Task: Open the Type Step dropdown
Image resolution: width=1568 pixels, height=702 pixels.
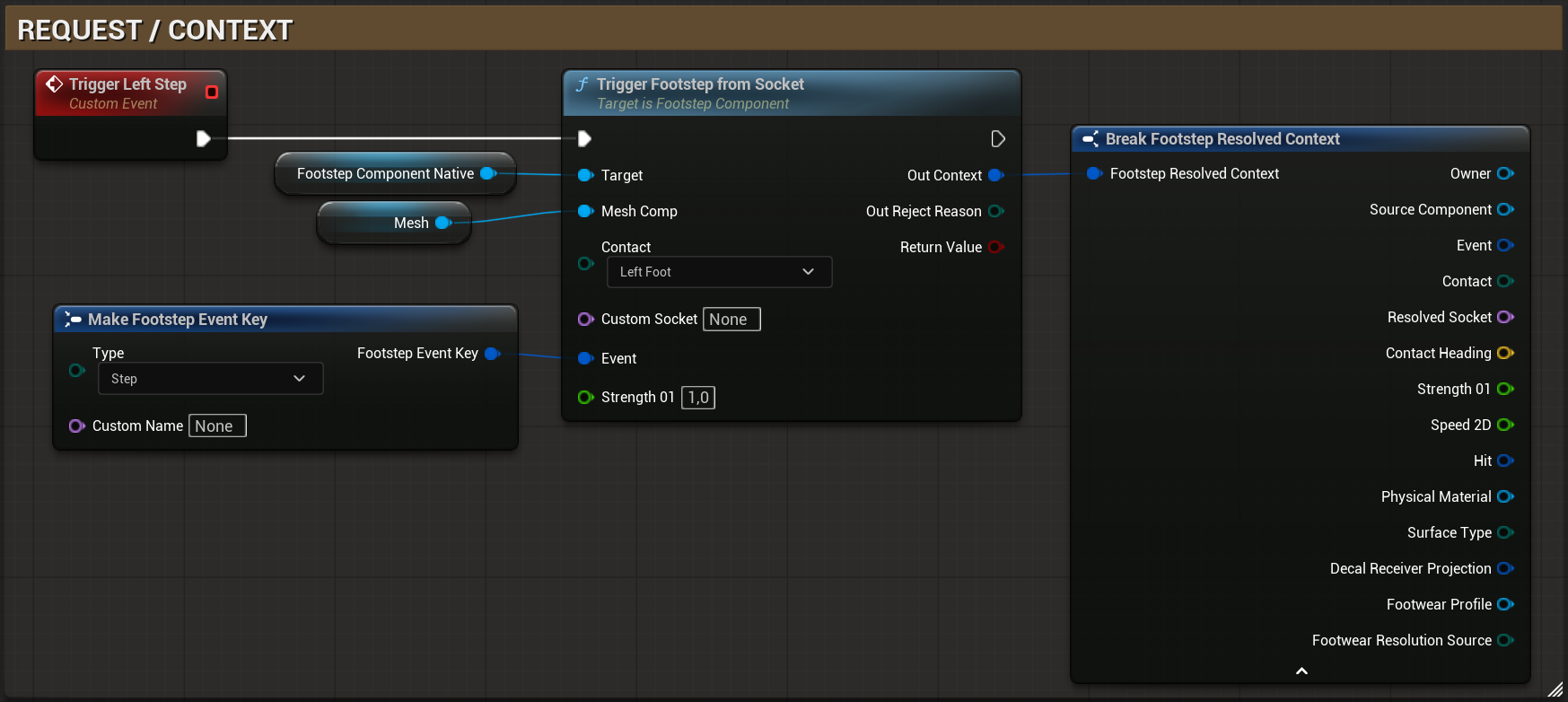Action: click(x=210, y=379)
